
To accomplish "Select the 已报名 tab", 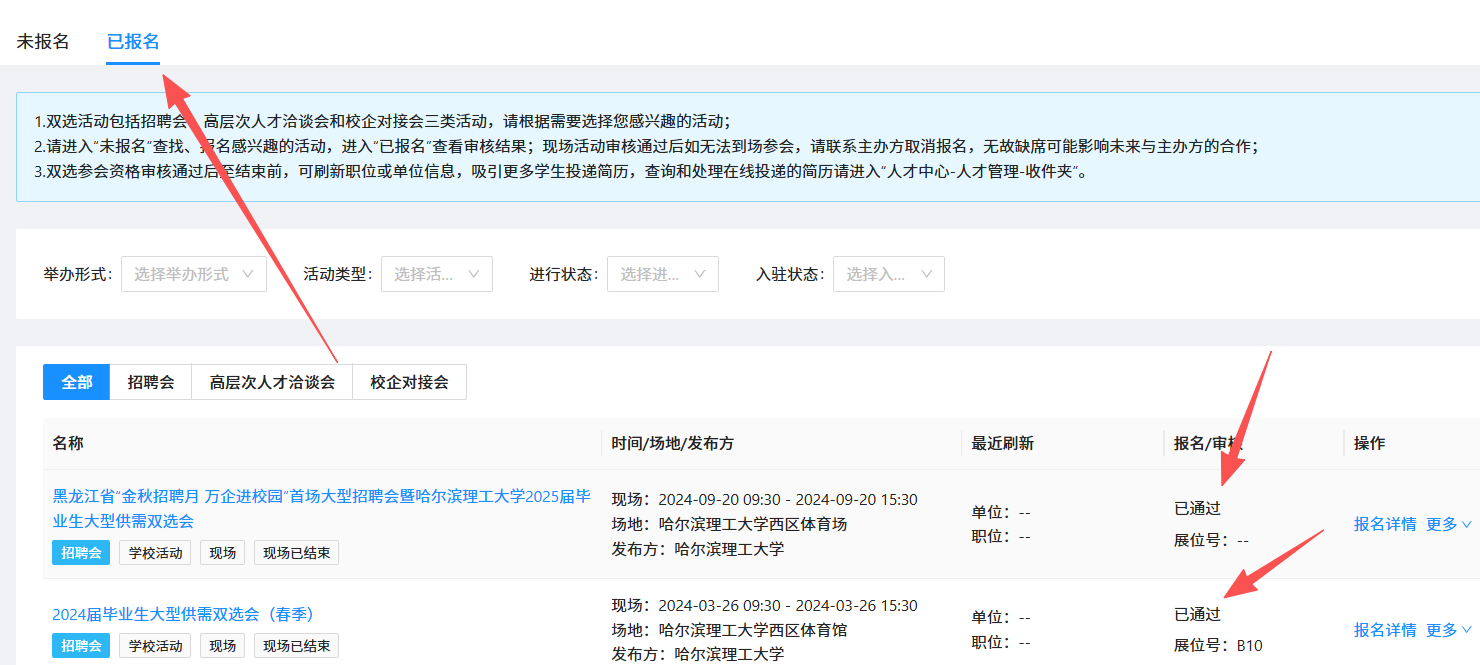I will 133,41.
